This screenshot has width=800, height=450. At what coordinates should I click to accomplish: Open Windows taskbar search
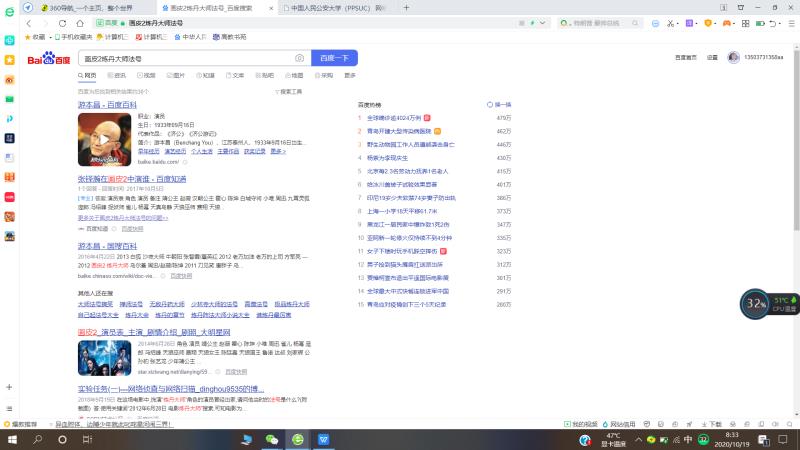pyautogui.click(x=37, y=439)
